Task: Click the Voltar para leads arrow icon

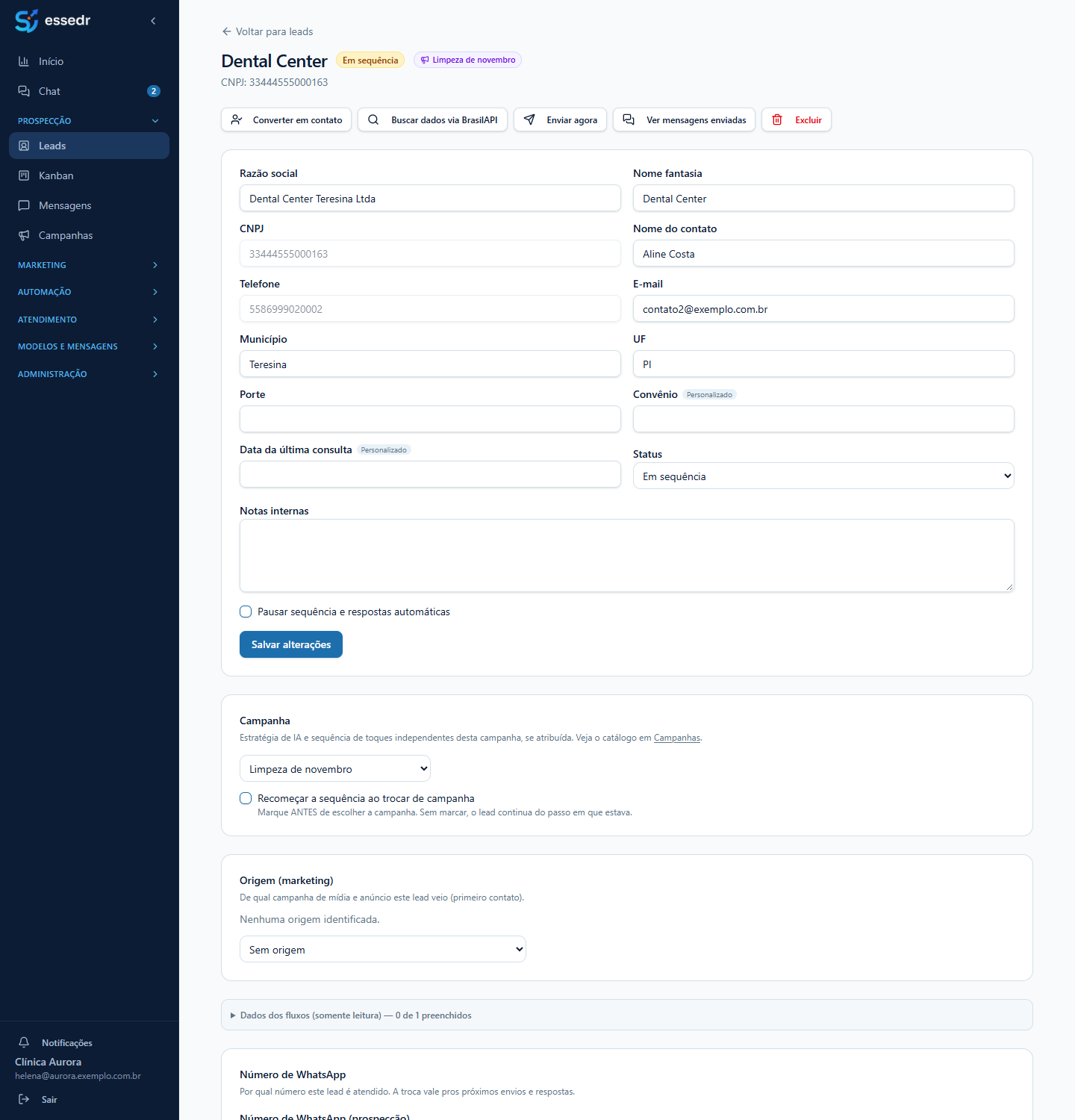Action: point(227,31)
